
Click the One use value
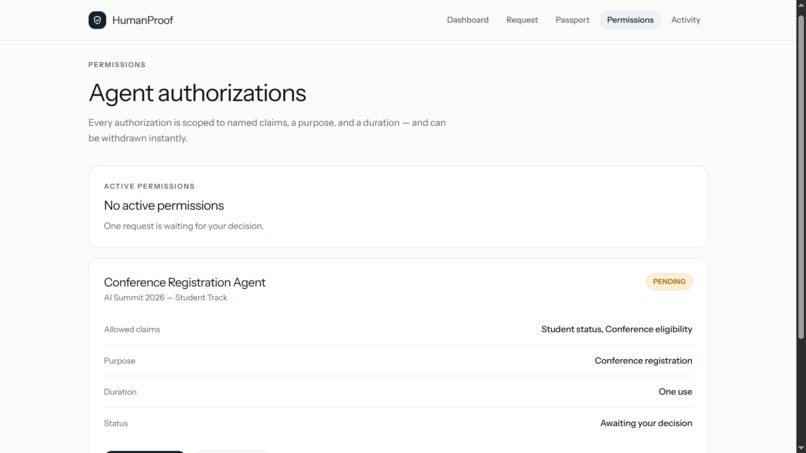coord(675,392)
